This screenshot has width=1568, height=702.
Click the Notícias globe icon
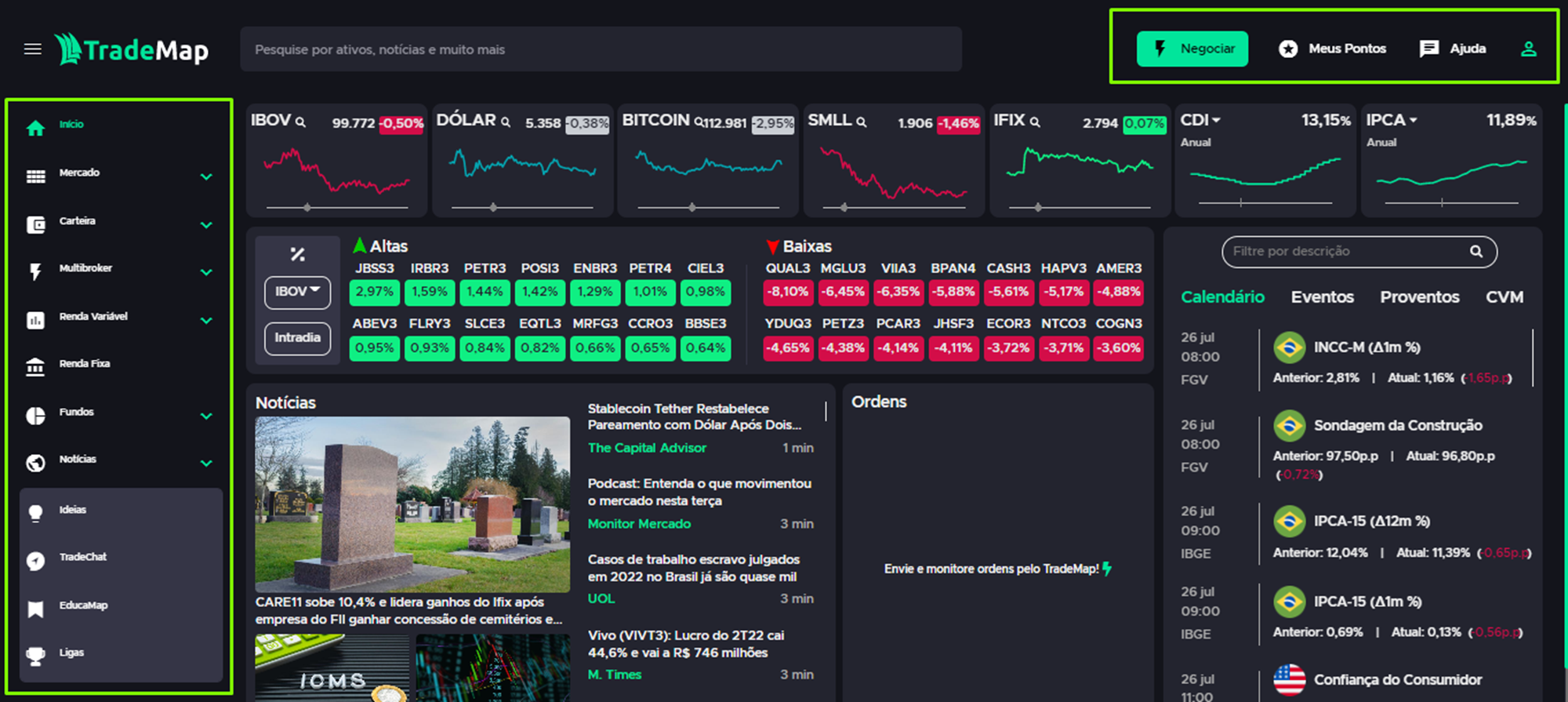click(35, 463)
